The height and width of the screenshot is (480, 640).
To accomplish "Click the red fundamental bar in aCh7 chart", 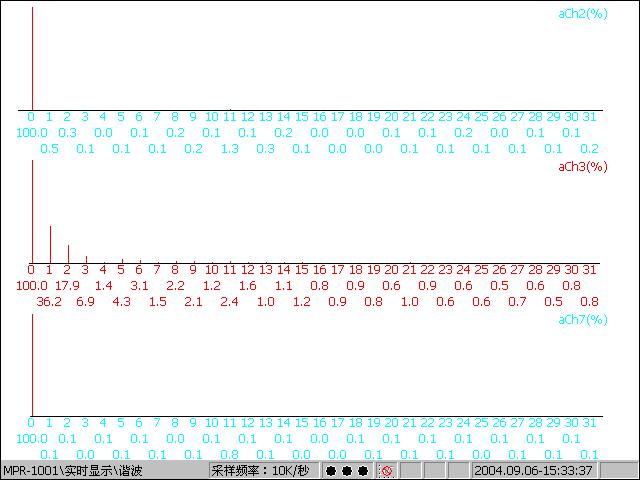I will [x=32, y=365].
